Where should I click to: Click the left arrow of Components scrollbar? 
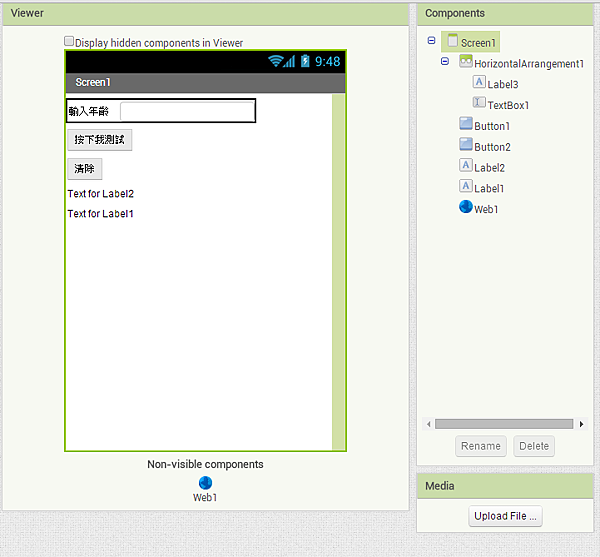[429, 424]
